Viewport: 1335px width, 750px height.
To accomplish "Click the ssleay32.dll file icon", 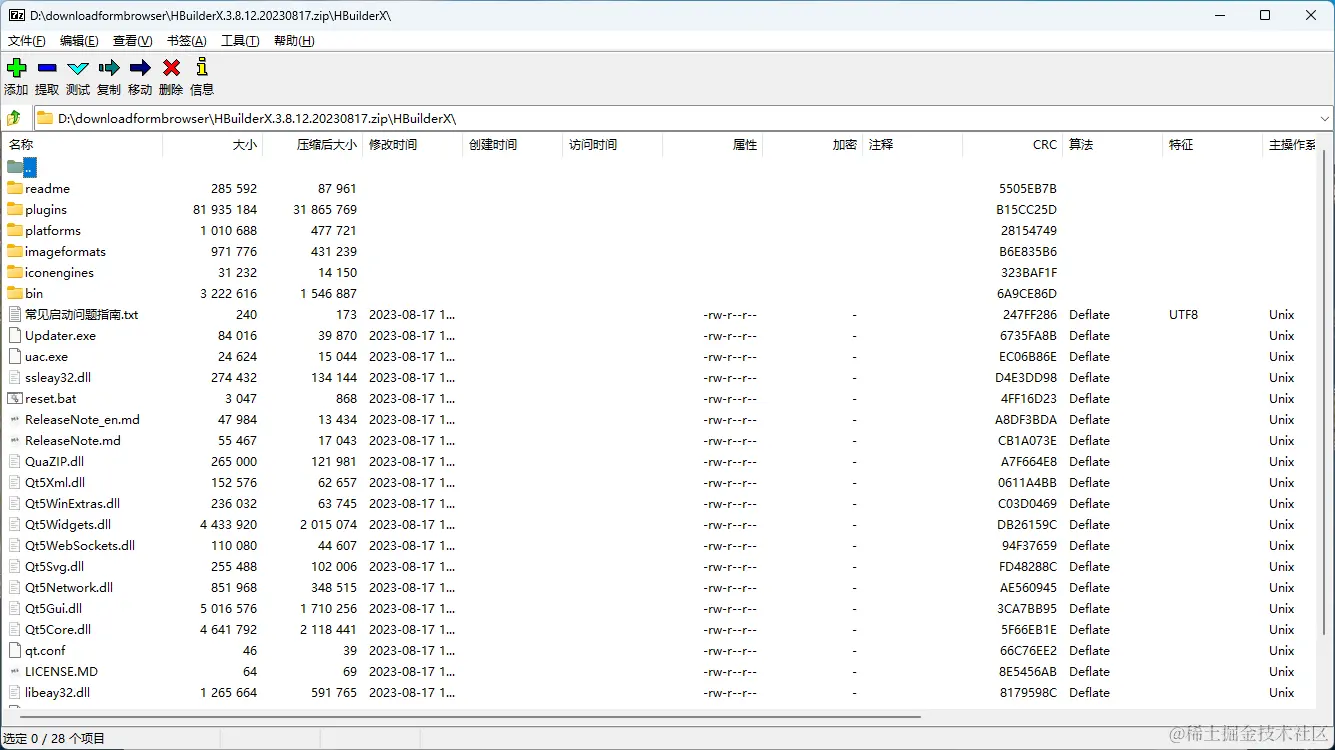I will pos(15,377).
